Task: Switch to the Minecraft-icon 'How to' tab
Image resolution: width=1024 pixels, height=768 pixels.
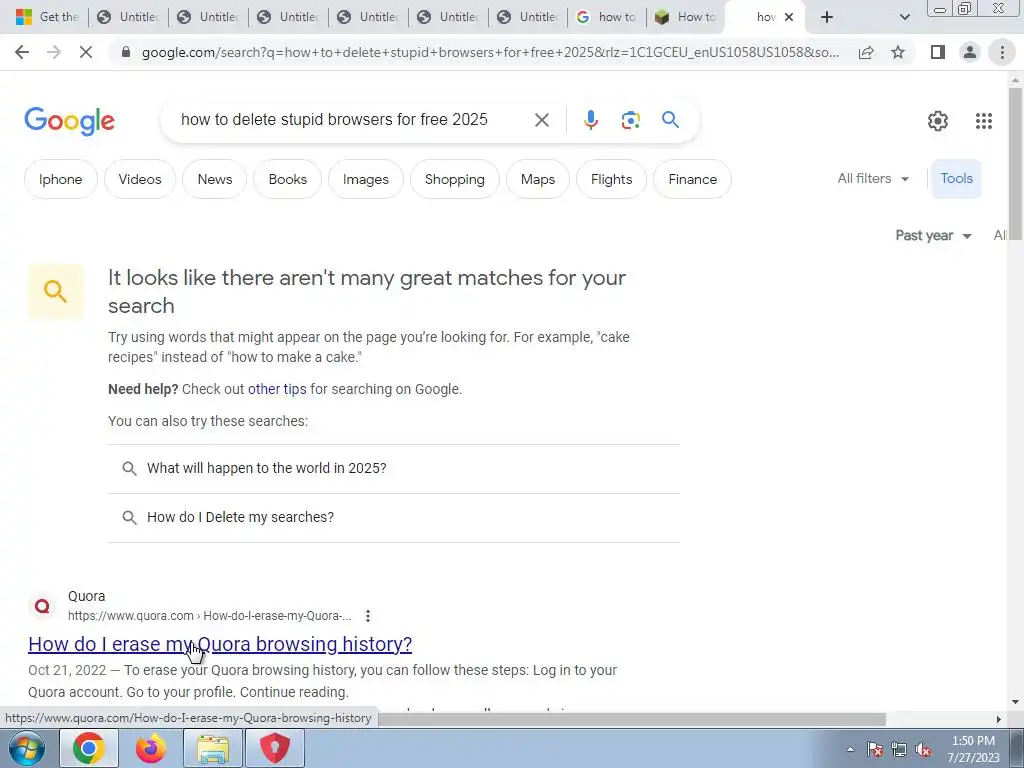Action: [x=685, y=17]
